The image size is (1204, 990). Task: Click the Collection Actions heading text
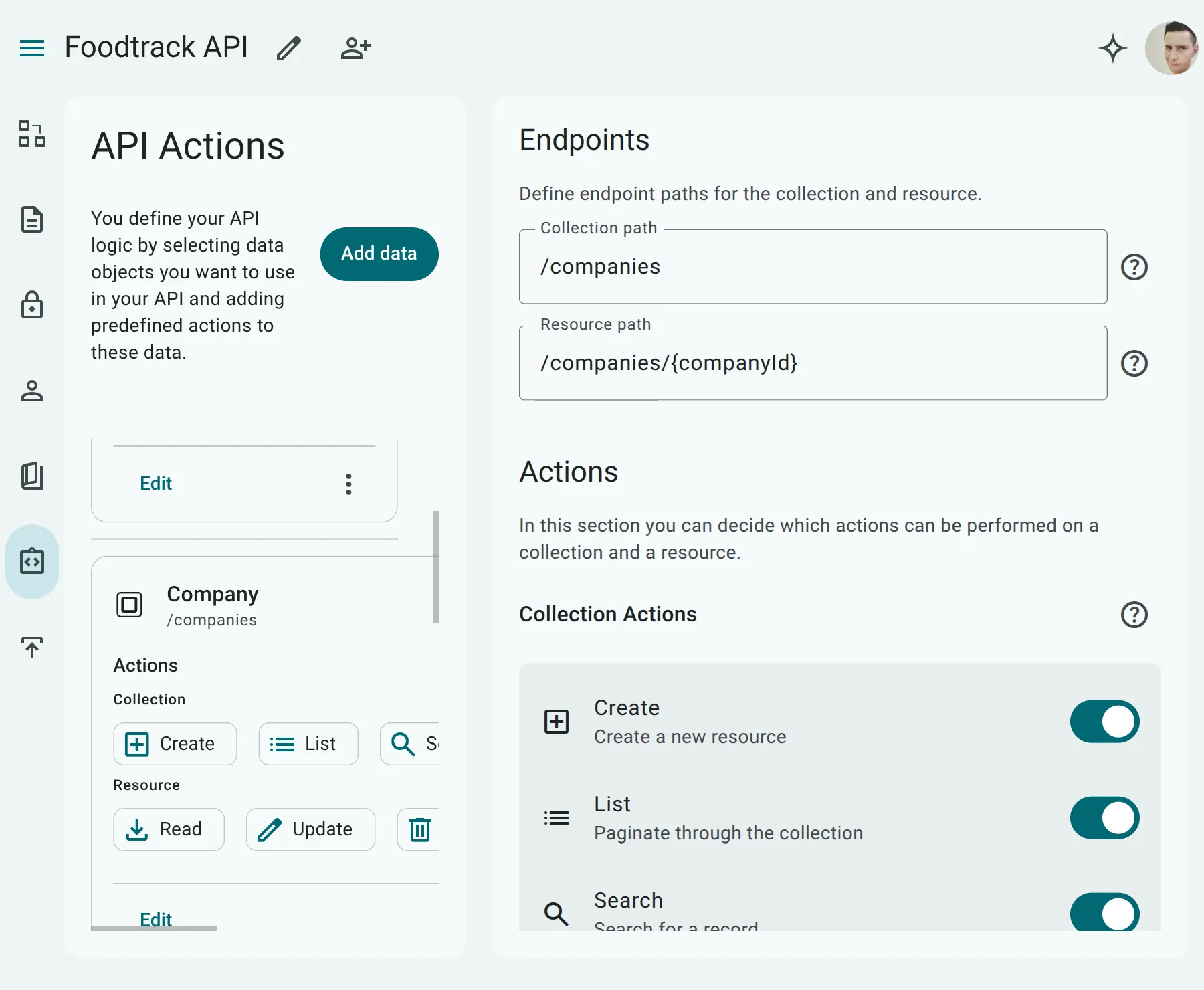click(608, 614)
